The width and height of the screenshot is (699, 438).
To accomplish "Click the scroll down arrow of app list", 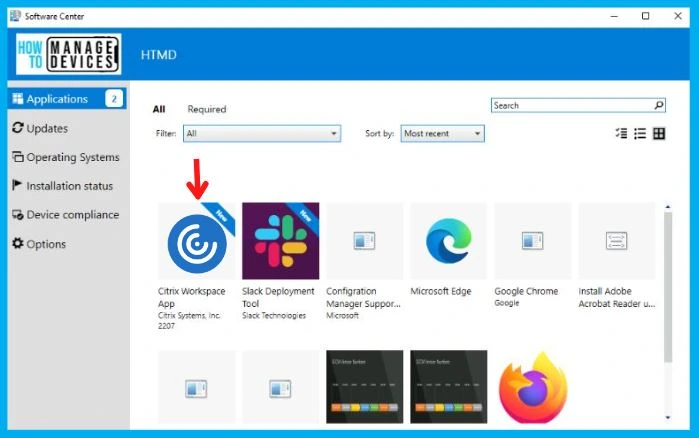I will click(x=668, y=418).
